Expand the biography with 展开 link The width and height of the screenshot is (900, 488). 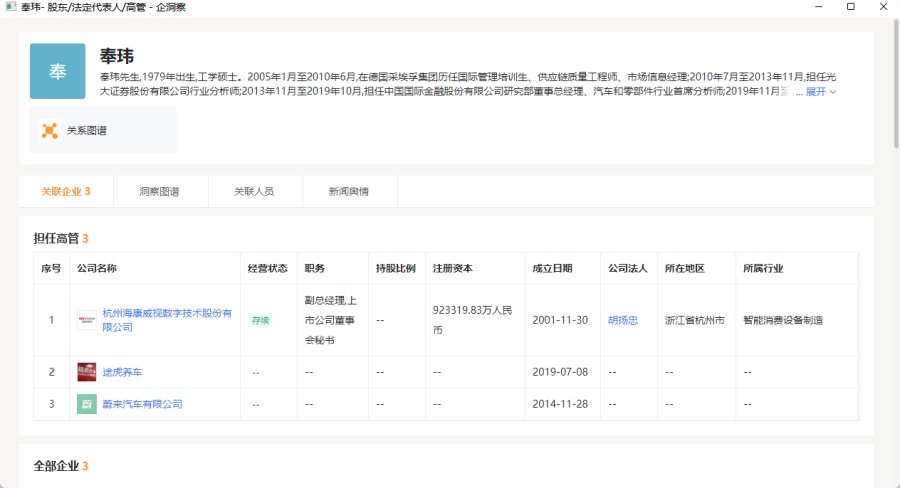click(816, 92)
